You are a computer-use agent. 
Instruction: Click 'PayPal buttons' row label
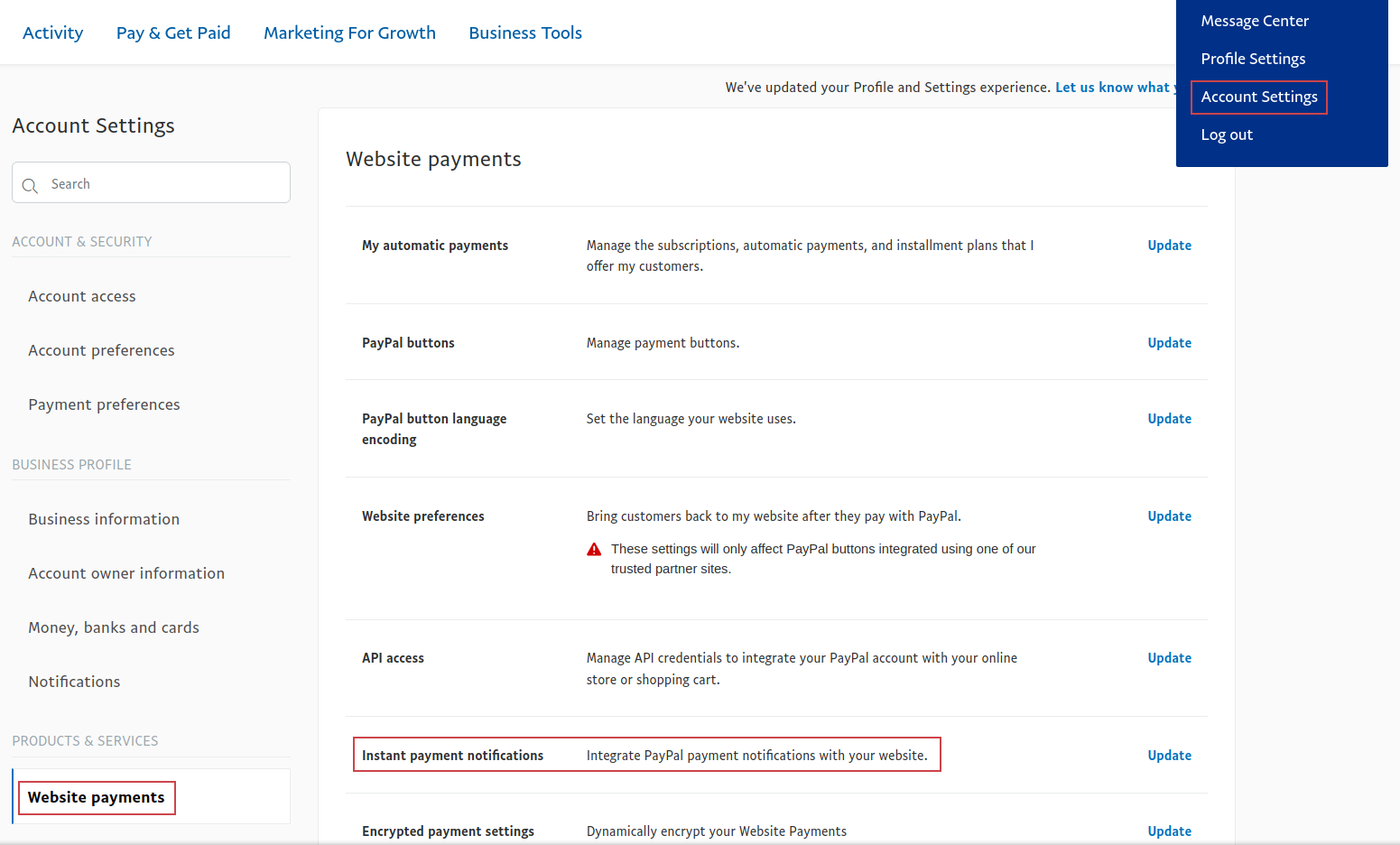tap(408, 343)
